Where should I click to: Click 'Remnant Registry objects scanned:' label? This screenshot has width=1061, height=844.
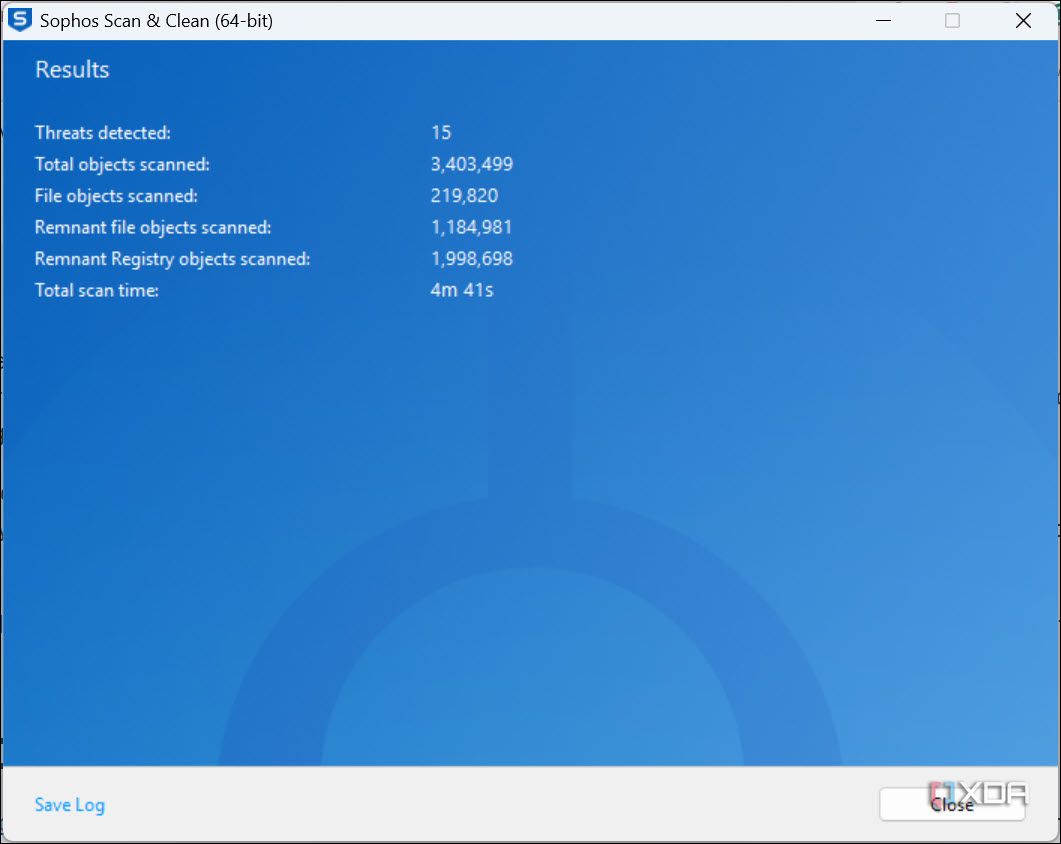click(x=173, y=259)
